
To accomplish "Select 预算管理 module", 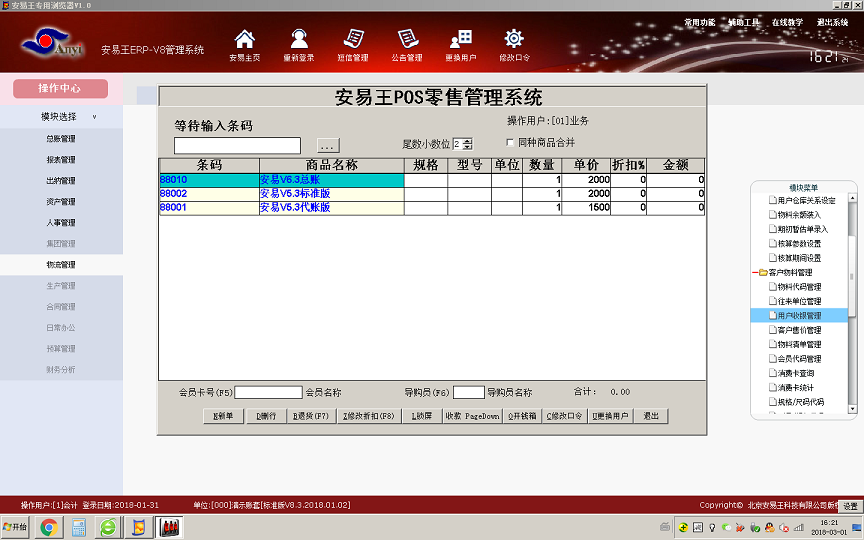I will [61, 348].
